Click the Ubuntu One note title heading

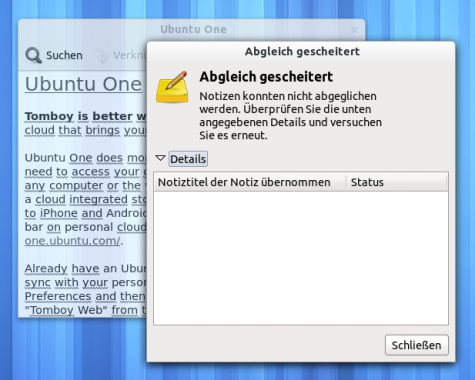pyautogui.click(x=83, y=84)
